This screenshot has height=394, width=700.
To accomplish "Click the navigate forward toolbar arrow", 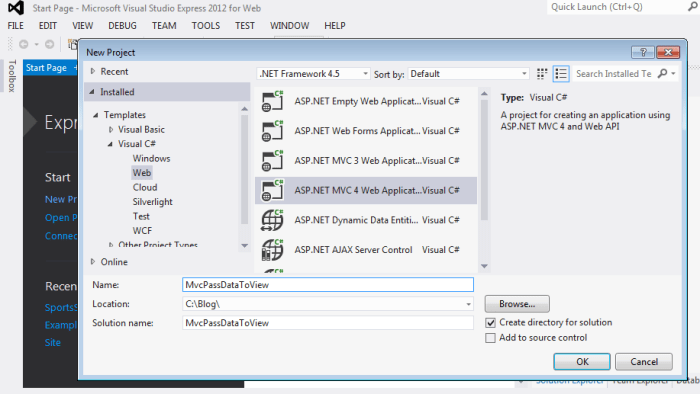I will (x=50, y=44).
